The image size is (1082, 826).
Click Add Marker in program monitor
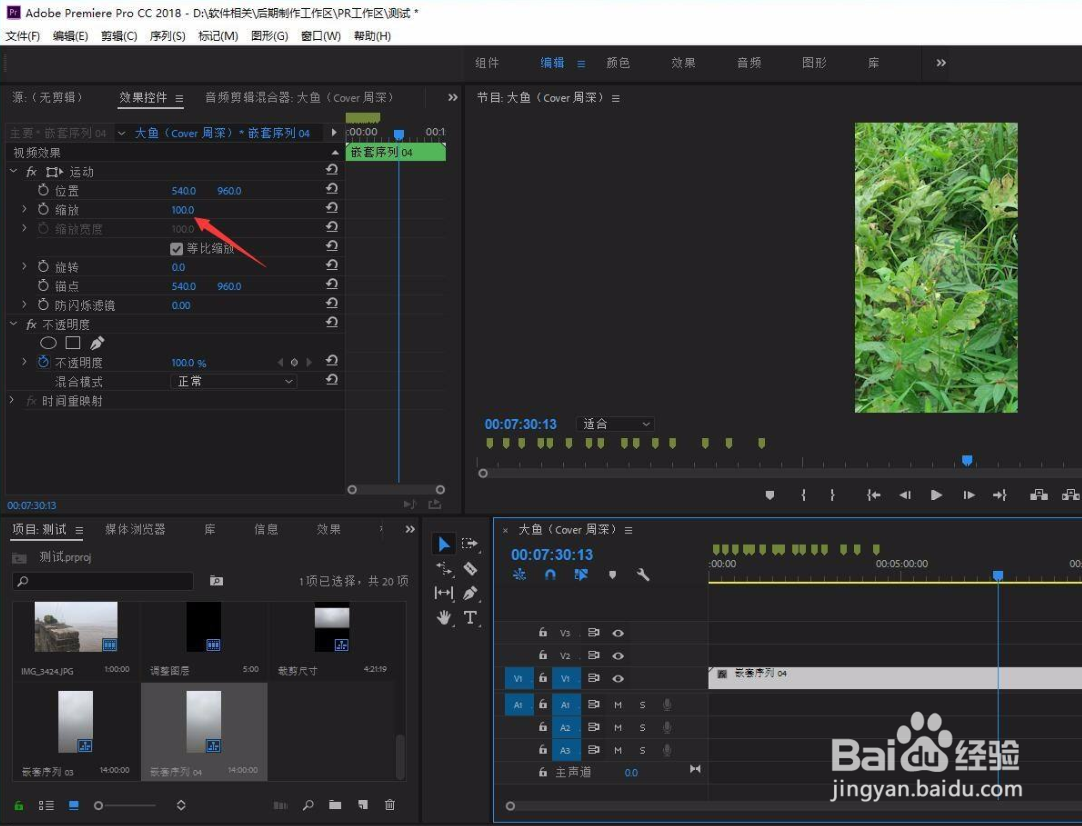[x=770, y=495]
